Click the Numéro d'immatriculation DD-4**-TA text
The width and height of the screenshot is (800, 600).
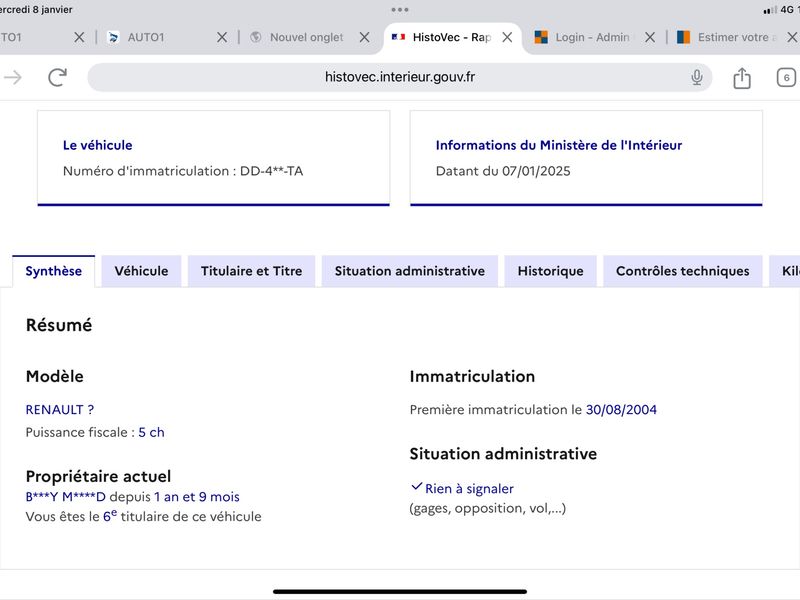click(x=183, y=171)
